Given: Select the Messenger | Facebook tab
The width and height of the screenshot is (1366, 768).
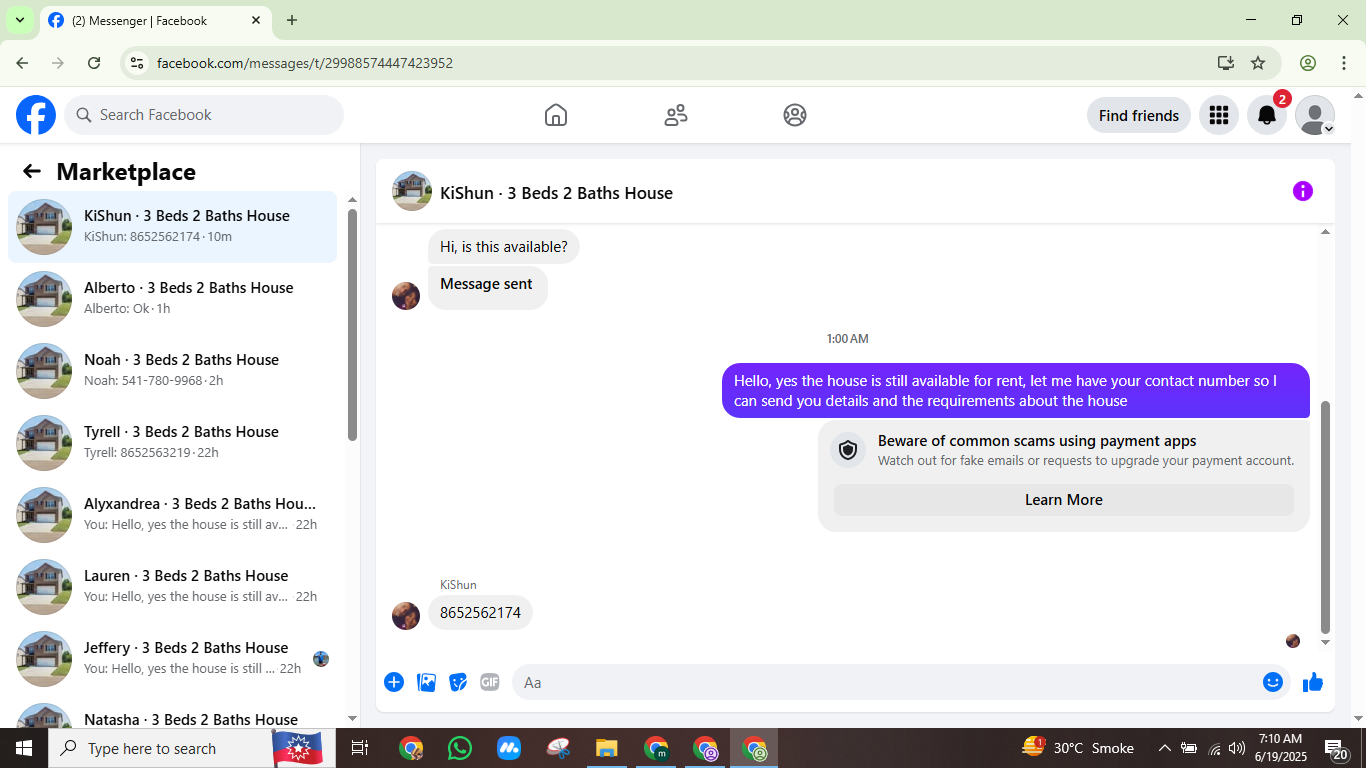Looking at the screenshot, I should click(155, 20).
